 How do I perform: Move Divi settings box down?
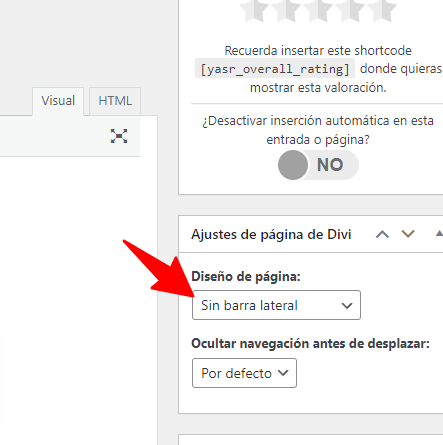(x=408, y=234)
